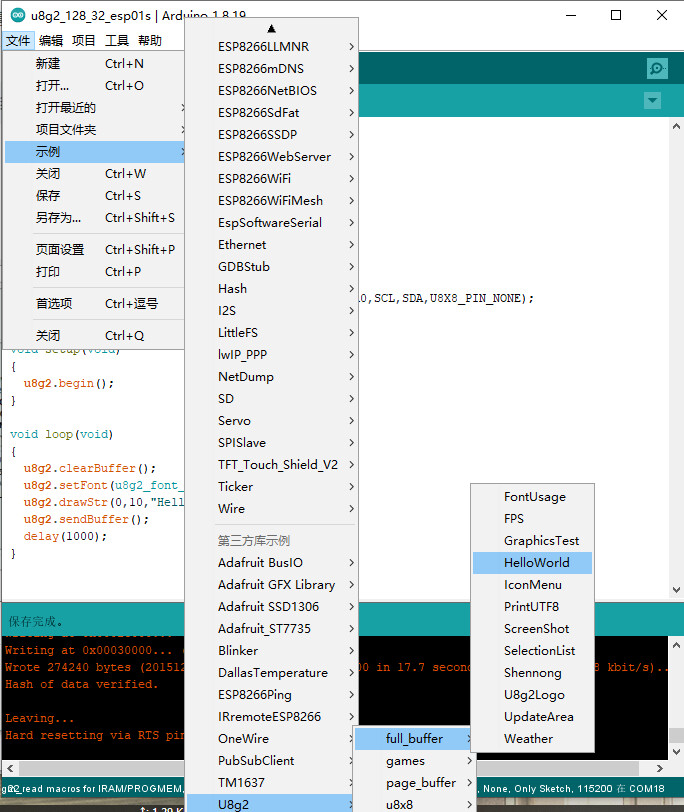The width and height of the screenshot is (684, 812).
Task: Expand Servo examples
Action: [271, 420]
